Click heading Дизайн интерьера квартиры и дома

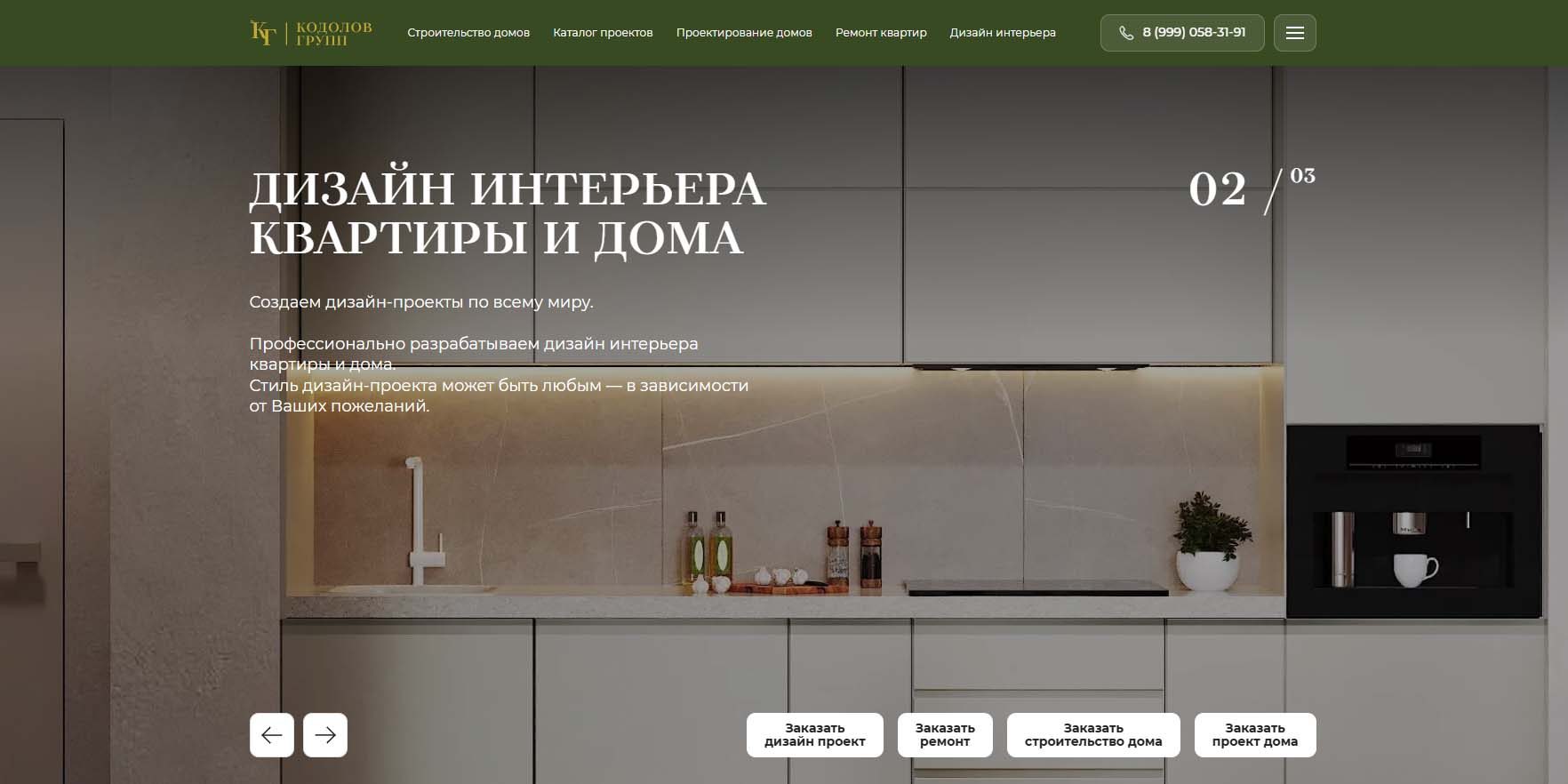tap(508, 213)
